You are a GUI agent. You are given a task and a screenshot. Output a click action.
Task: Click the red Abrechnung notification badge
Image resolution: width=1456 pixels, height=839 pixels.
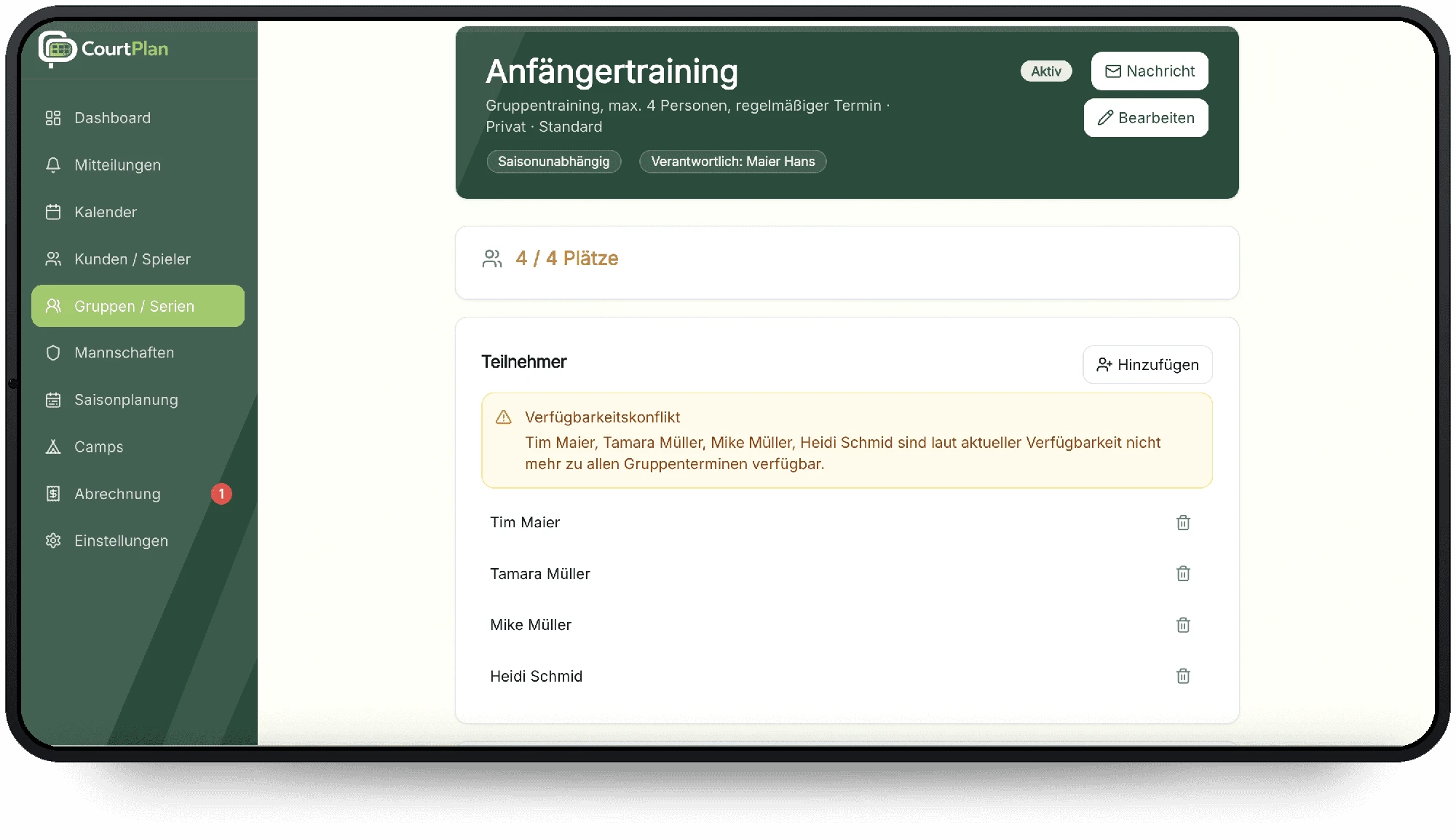coord(221,494)
